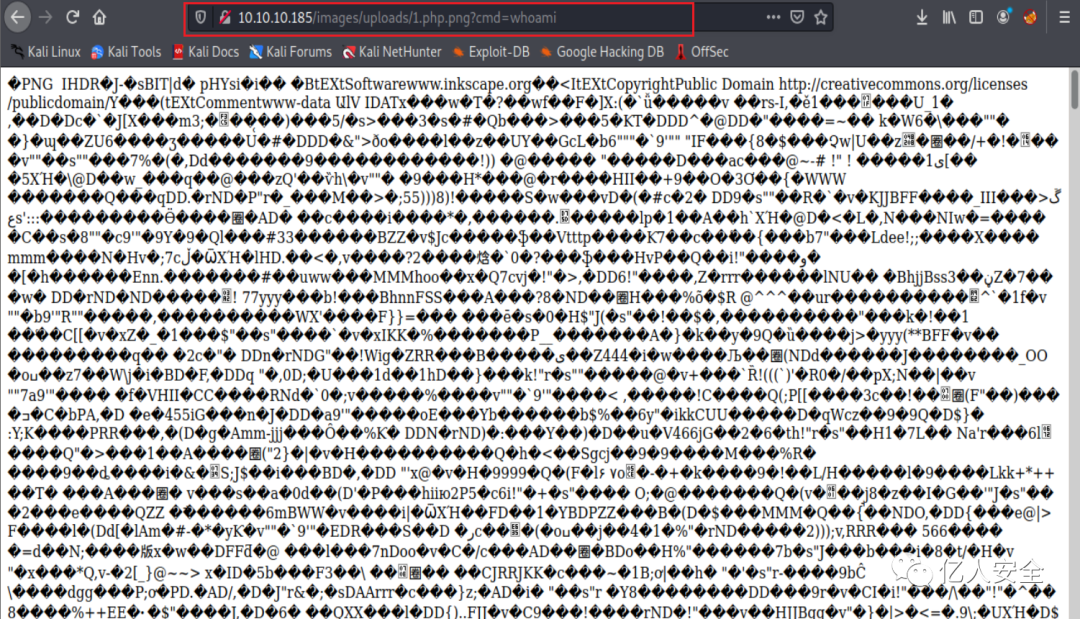This screenshot has height=619, width=1080.
Task: Open the Google Hacking DB bookmark
Action: pos(602,52)
